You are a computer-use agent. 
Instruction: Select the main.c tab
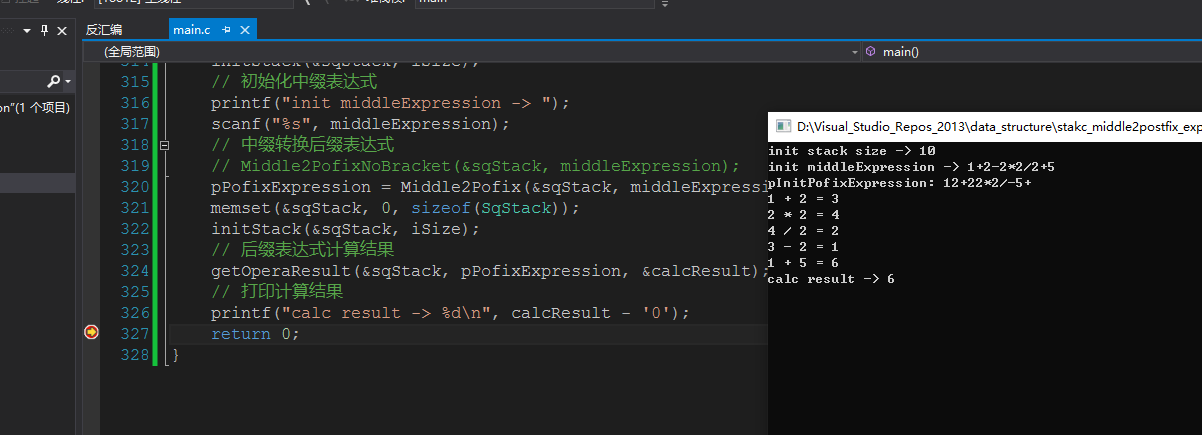(191, 30)
